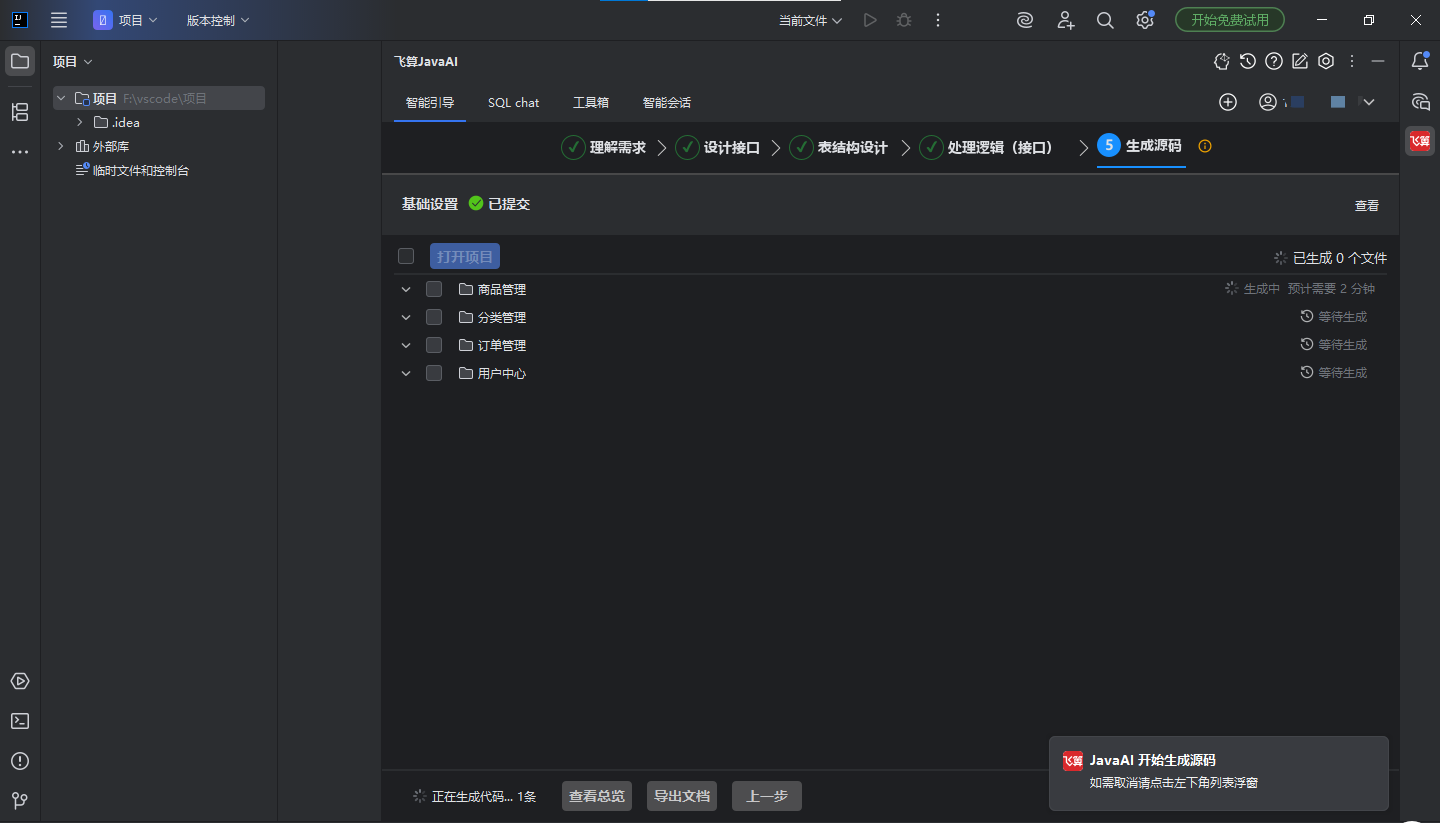Click the 开始免费试用 button

coord(1229,20)
